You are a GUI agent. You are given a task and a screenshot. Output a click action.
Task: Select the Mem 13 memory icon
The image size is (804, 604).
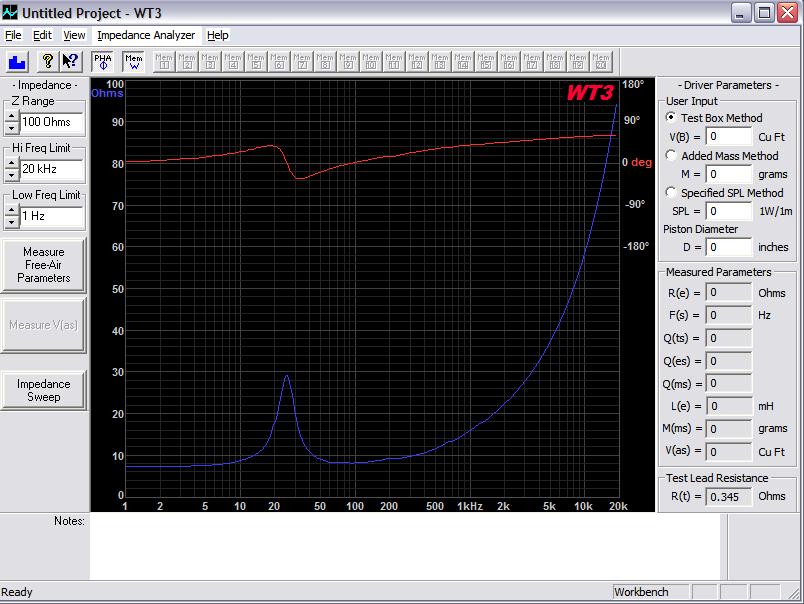coord(439,62)
